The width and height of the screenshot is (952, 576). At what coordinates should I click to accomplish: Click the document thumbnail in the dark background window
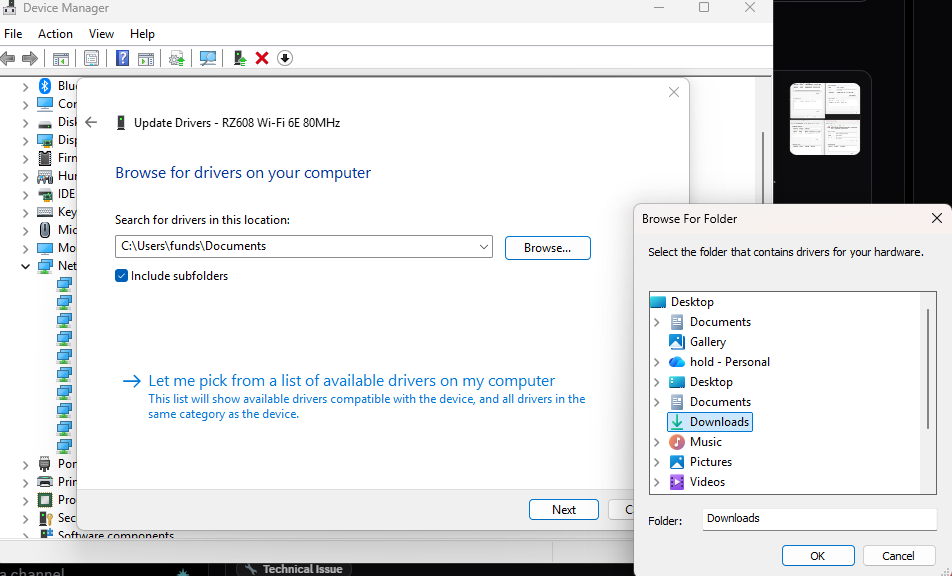824,119
